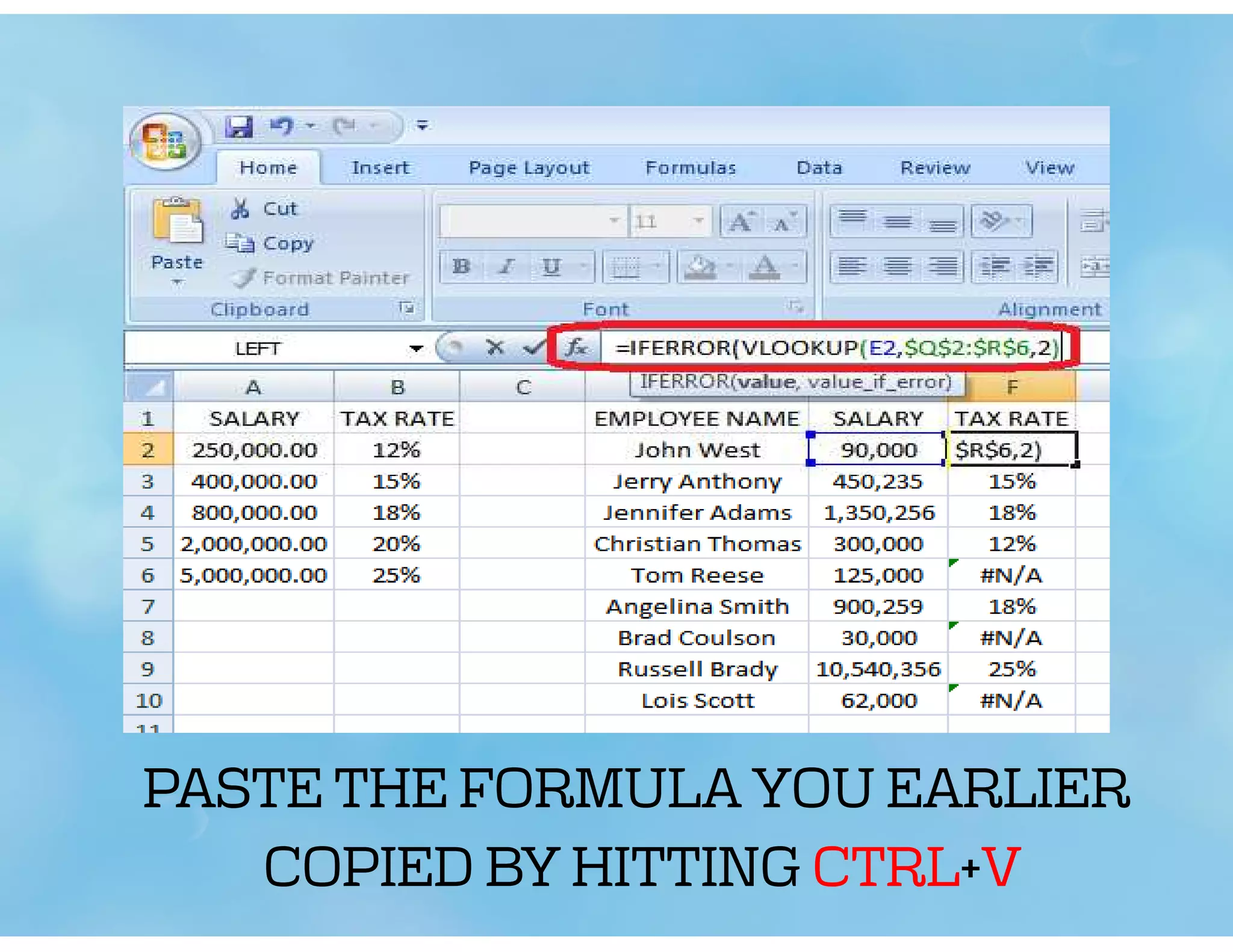Open the Customize Quick Access Toolbar dropdown
The image size is (1233, 952).
423,126
